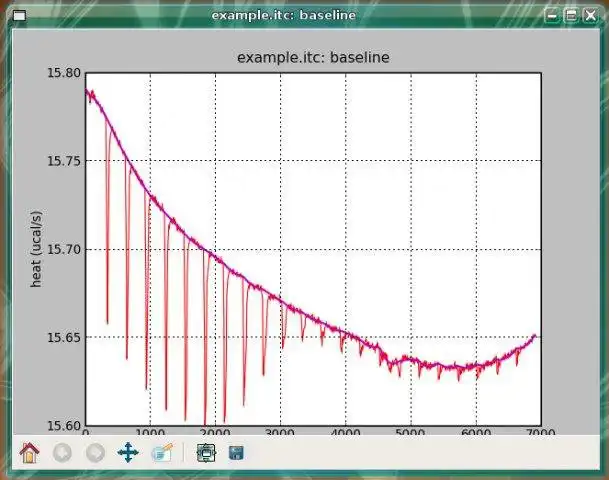Click the 15.80 y-axis tick label
Viewport: 609px width, 480px height.
[64, 73]
